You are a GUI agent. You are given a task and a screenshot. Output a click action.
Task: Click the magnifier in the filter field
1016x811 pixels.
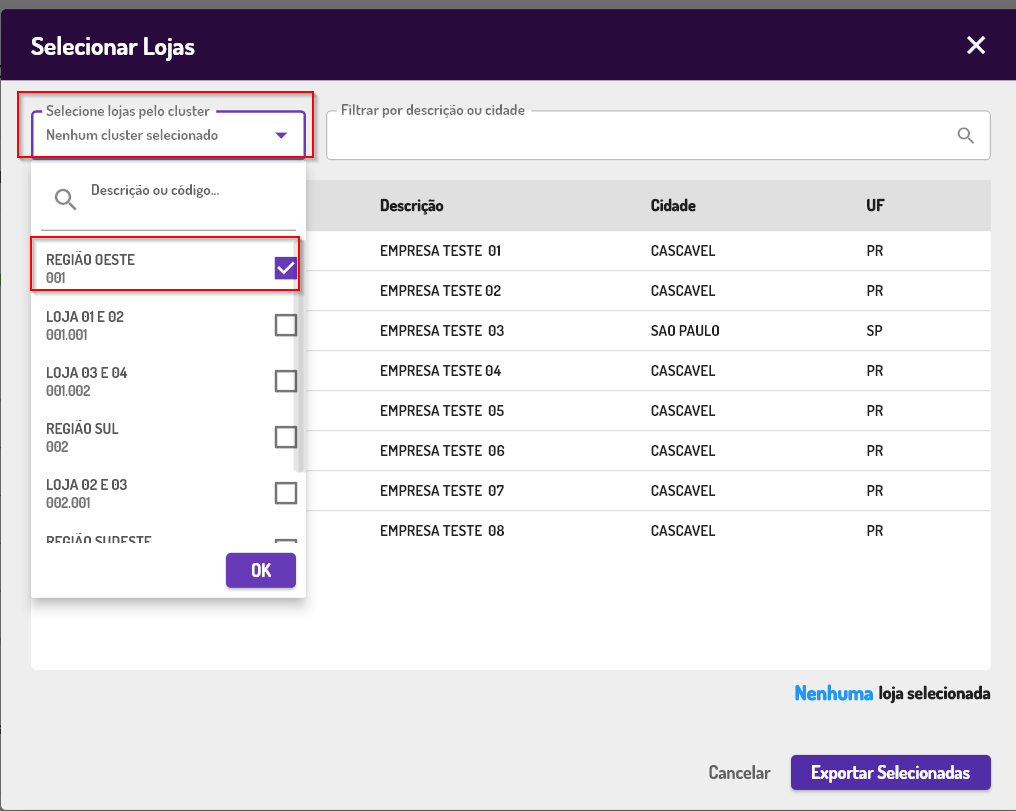click(965, 136)
